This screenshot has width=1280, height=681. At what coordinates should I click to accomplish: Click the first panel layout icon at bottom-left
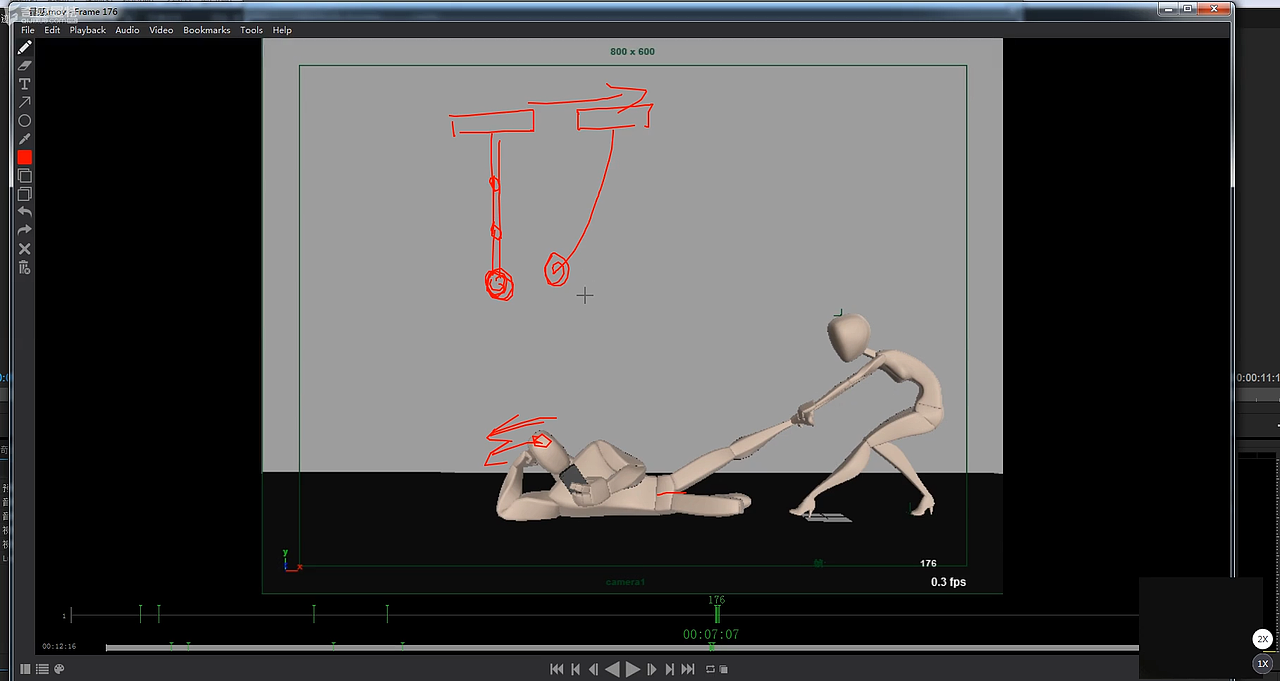tap(26, 669)
